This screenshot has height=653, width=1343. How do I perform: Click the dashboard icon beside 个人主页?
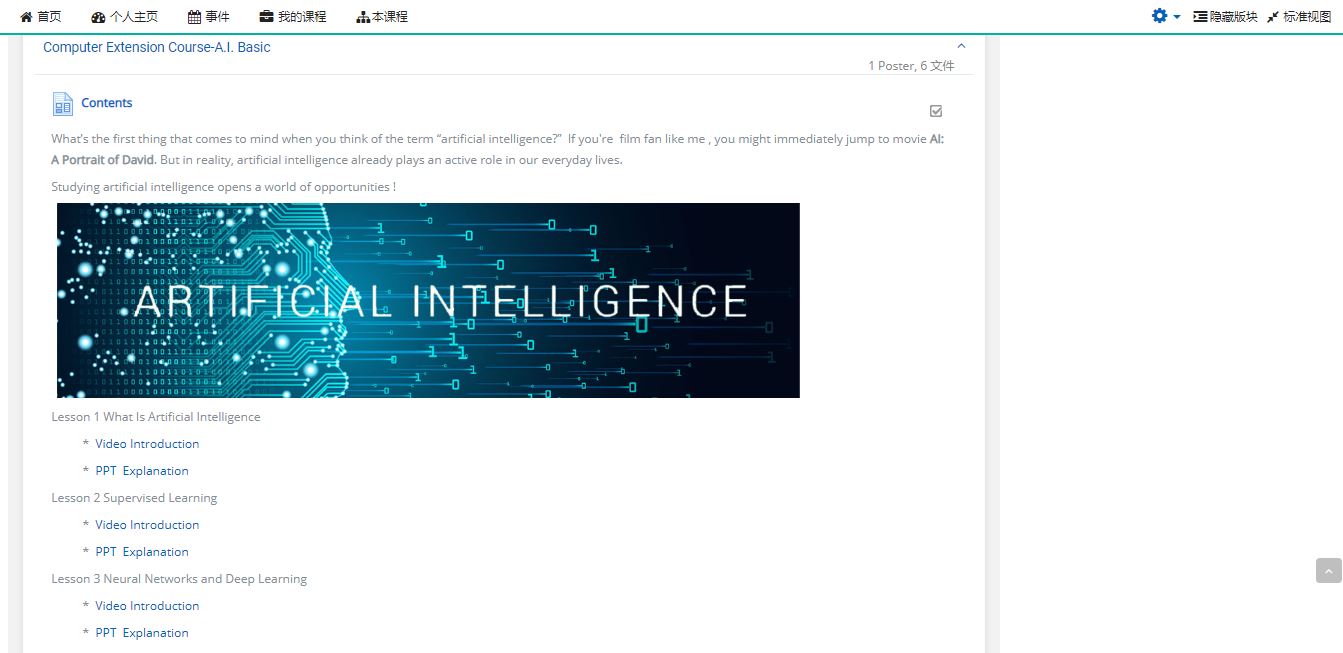(98, 17)
